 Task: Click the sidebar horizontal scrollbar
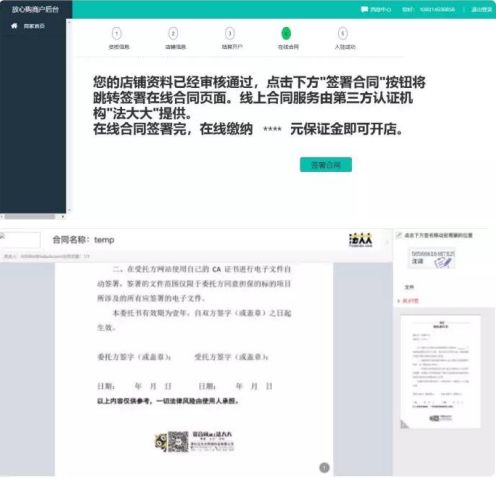click(x=30, y=217)
